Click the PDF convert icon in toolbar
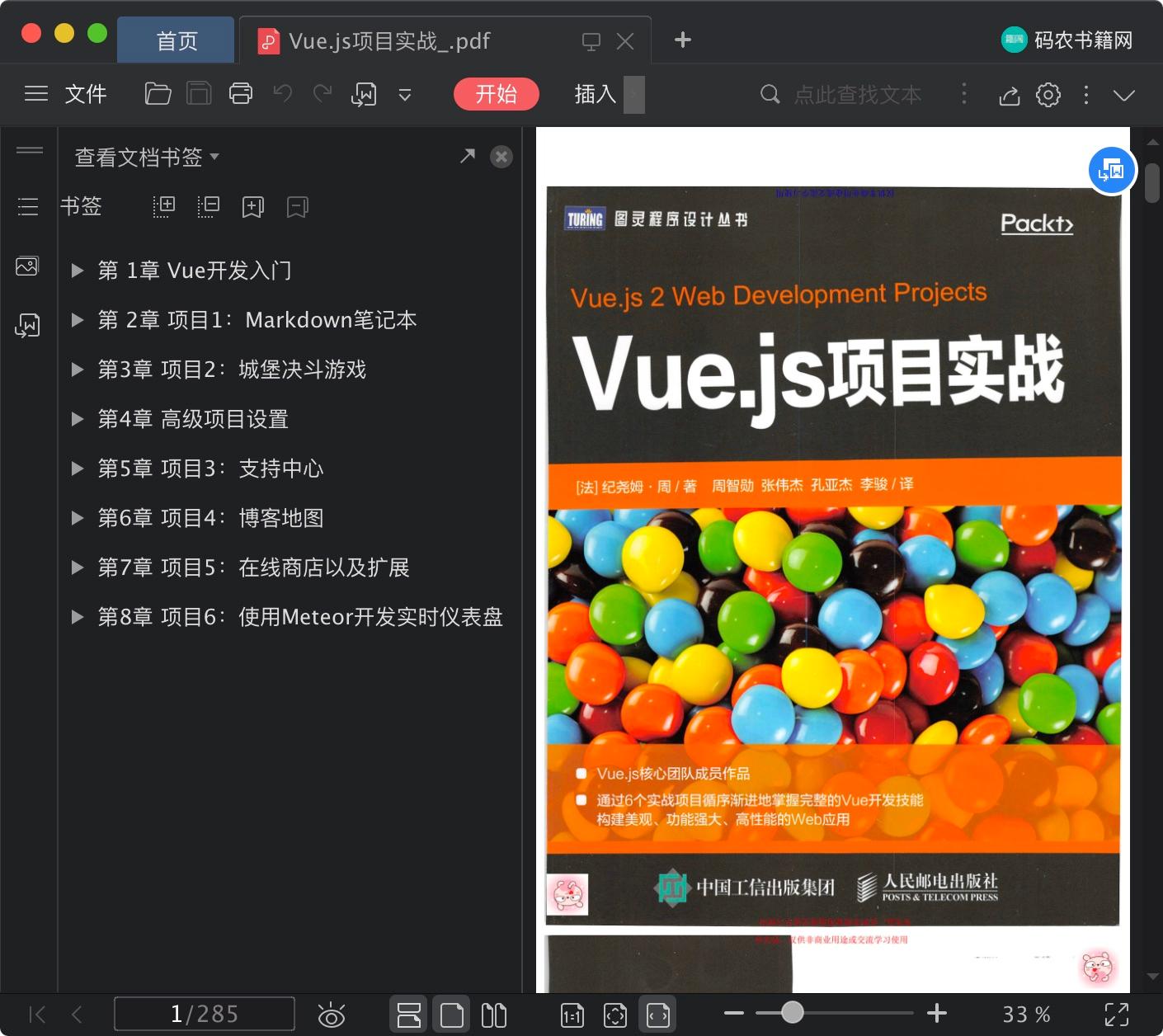The height and width of the screenshot is (1036, 1163). [364, 95]
